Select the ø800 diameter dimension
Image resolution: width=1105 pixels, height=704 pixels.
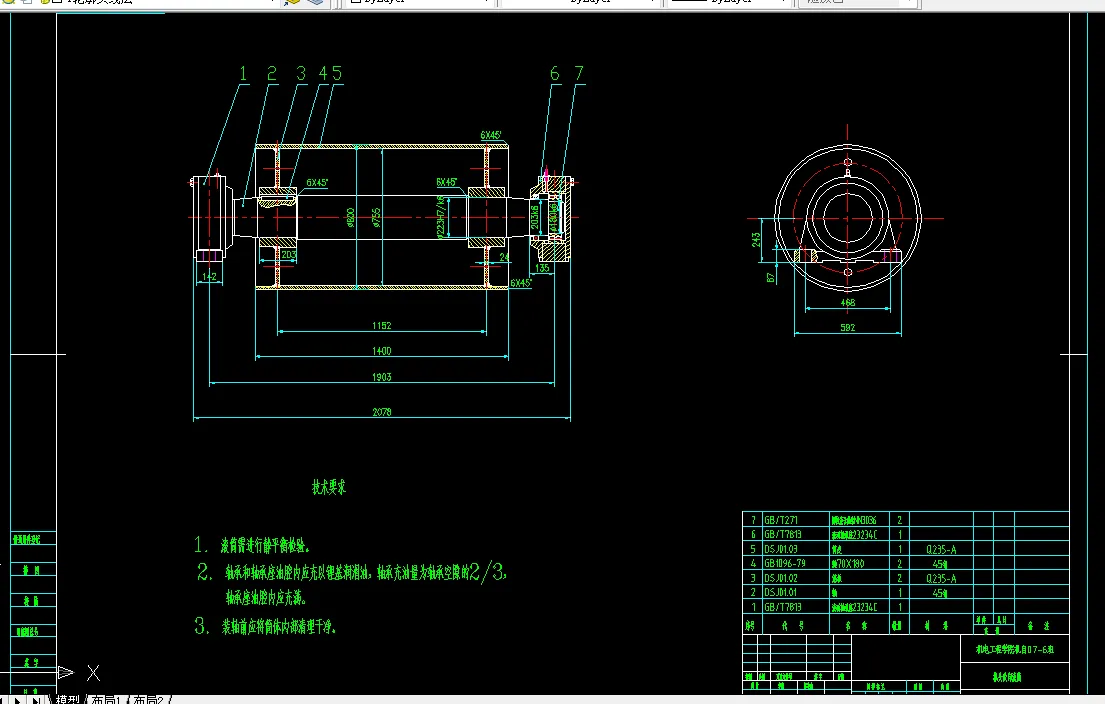click(350, 217)
